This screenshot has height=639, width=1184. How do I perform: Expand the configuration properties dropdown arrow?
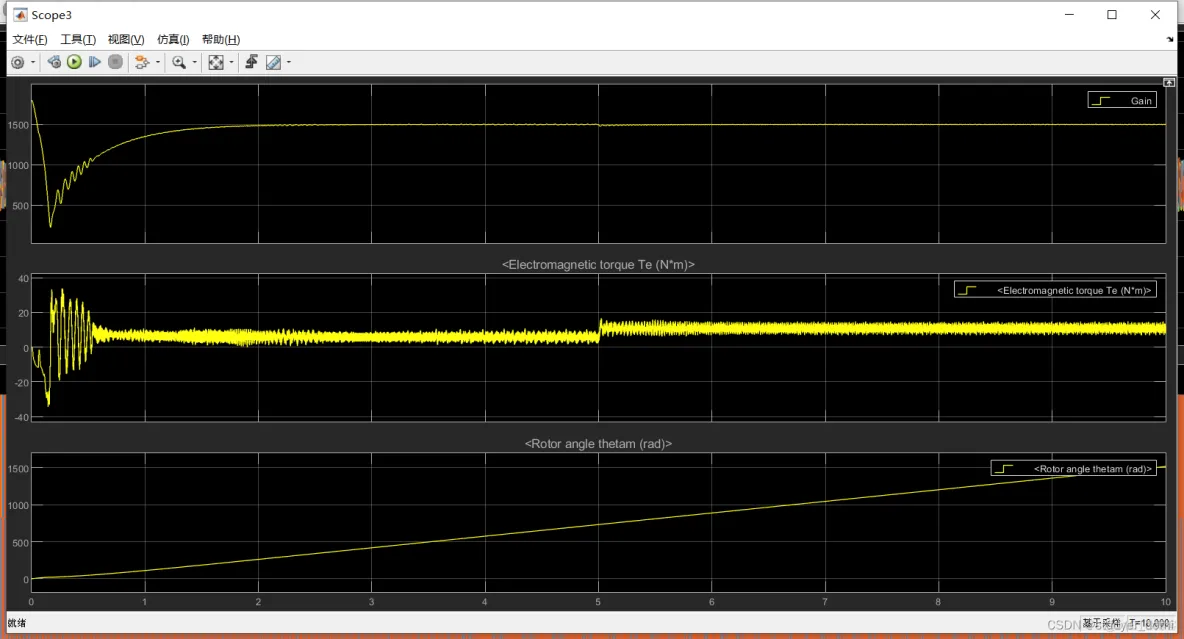click(x=32, y=63)
